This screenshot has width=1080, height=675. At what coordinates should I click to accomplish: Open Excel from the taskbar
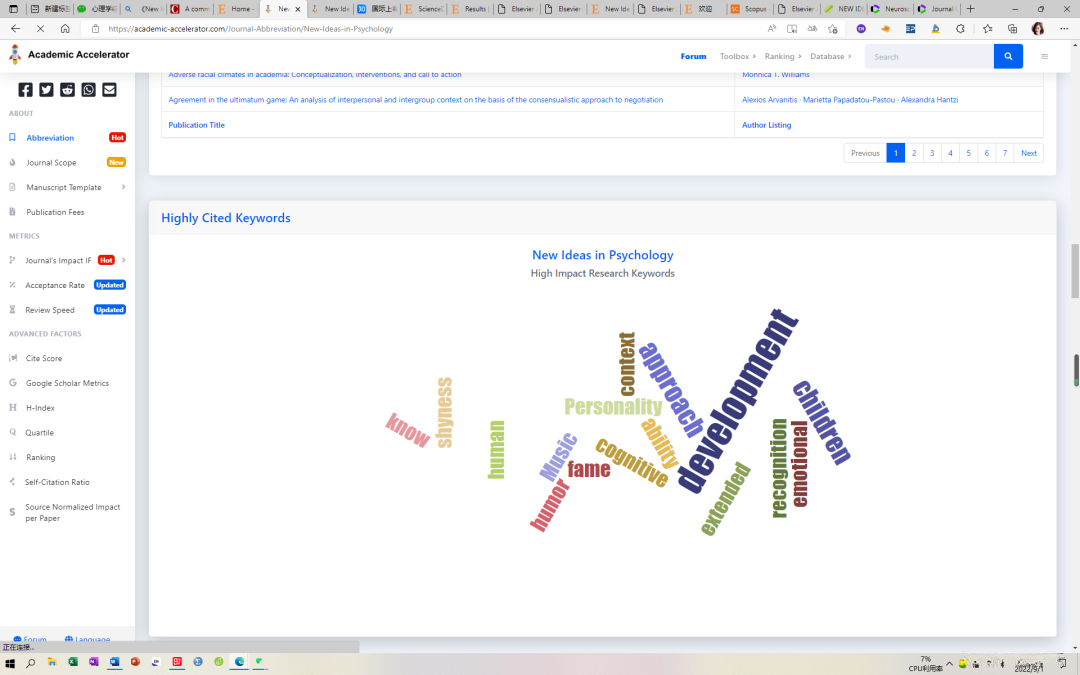pos(72,662)
